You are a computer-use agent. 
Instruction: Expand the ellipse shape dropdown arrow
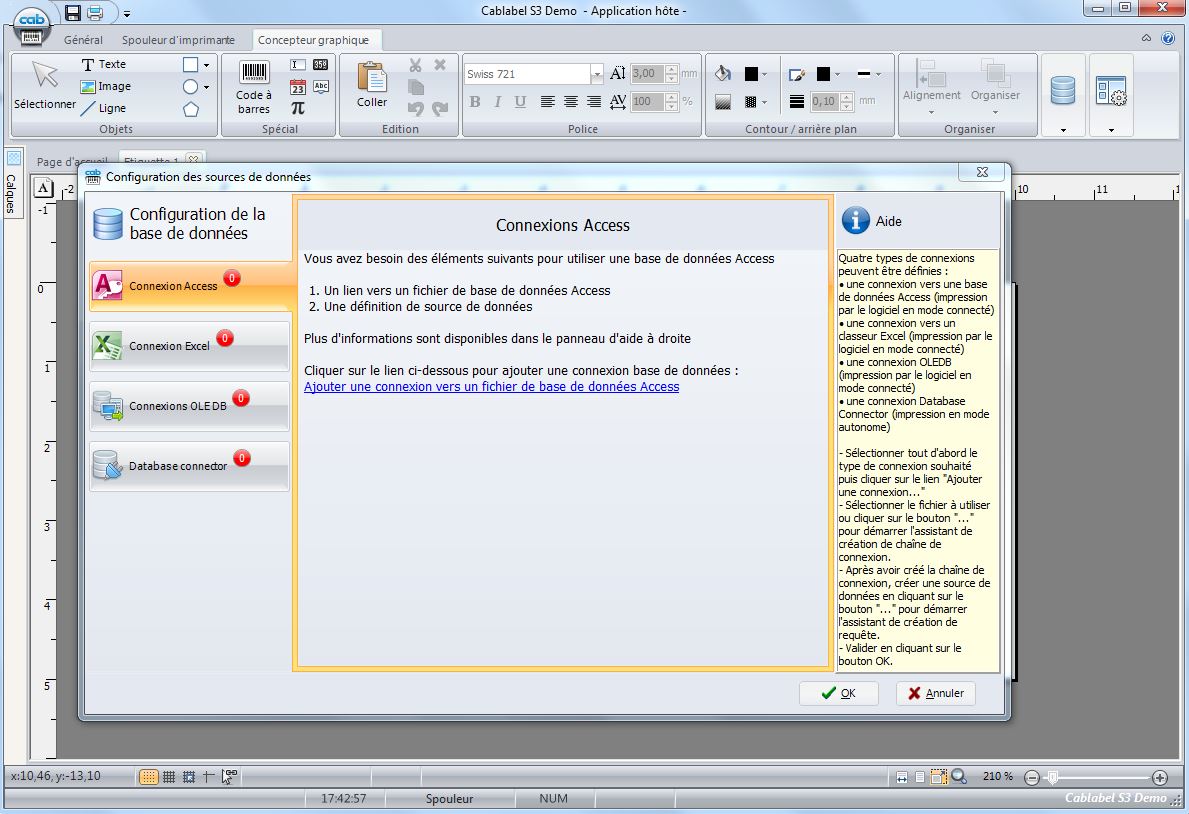click(206, 87)
